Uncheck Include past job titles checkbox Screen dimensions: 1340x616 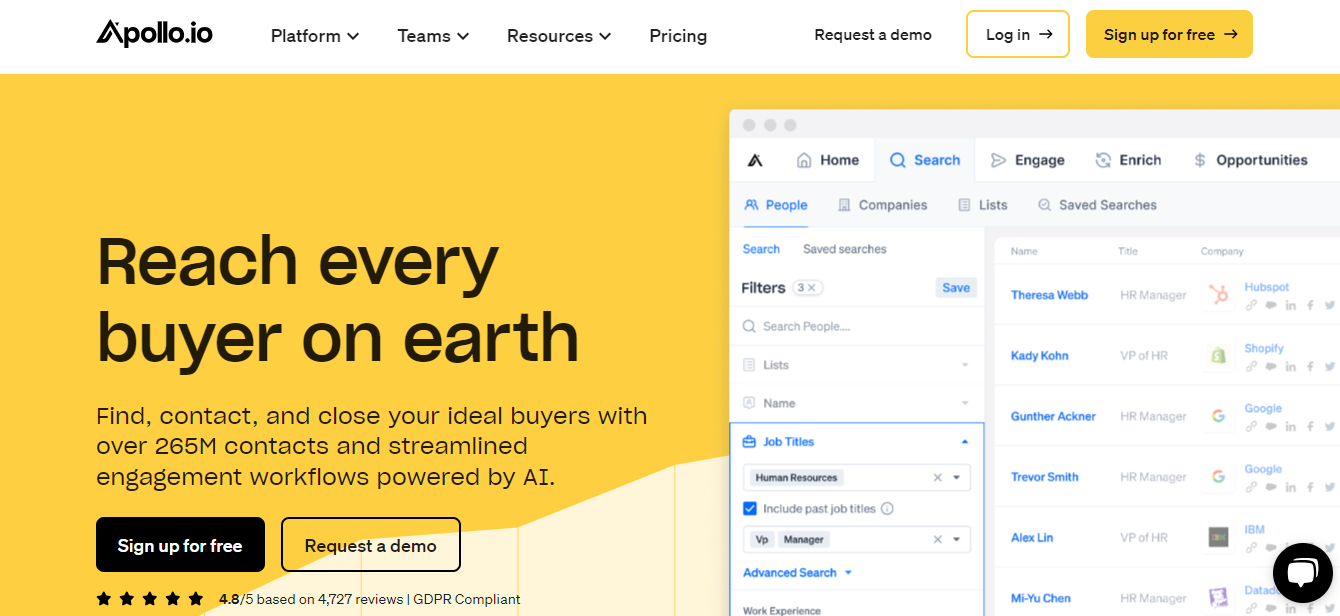pyautogui.click(x=750, y=508)
